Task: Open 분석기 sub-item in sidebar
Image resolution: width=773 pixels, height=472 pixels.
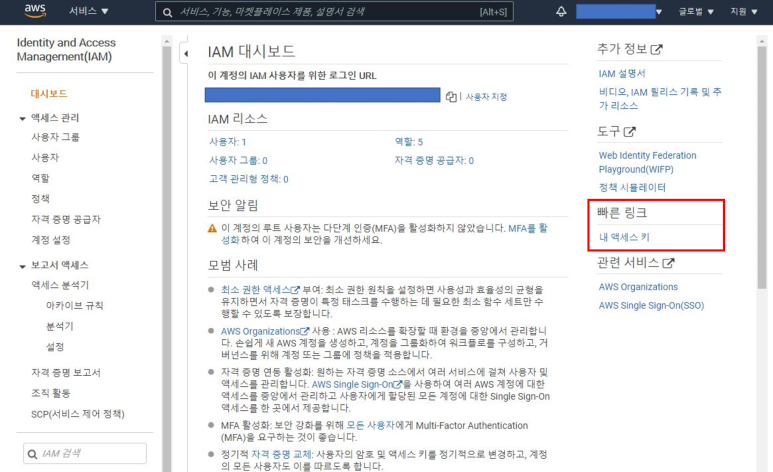Action: (60, 326)
